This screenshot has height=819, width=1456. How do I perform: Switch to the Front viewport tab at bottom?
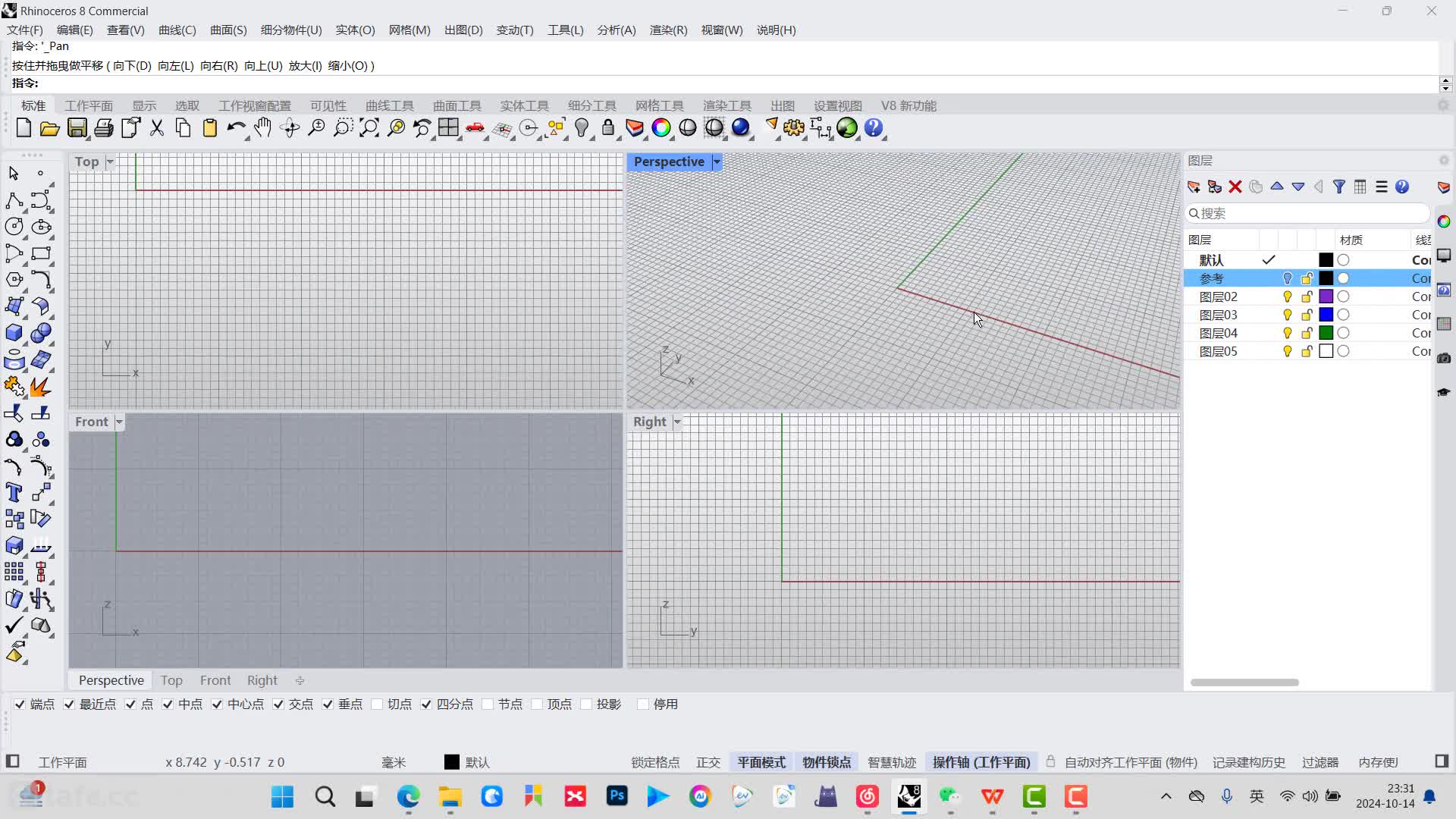pyautogui.click(x=215, y=680)
